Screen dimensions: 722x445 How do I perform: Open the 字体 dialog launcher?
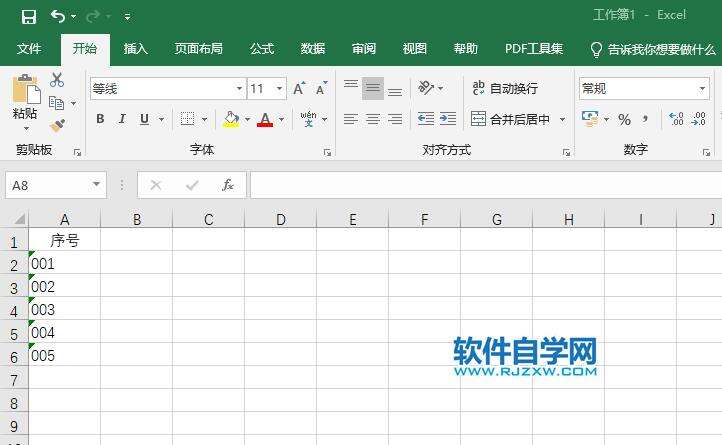click(x=327, y=152)
